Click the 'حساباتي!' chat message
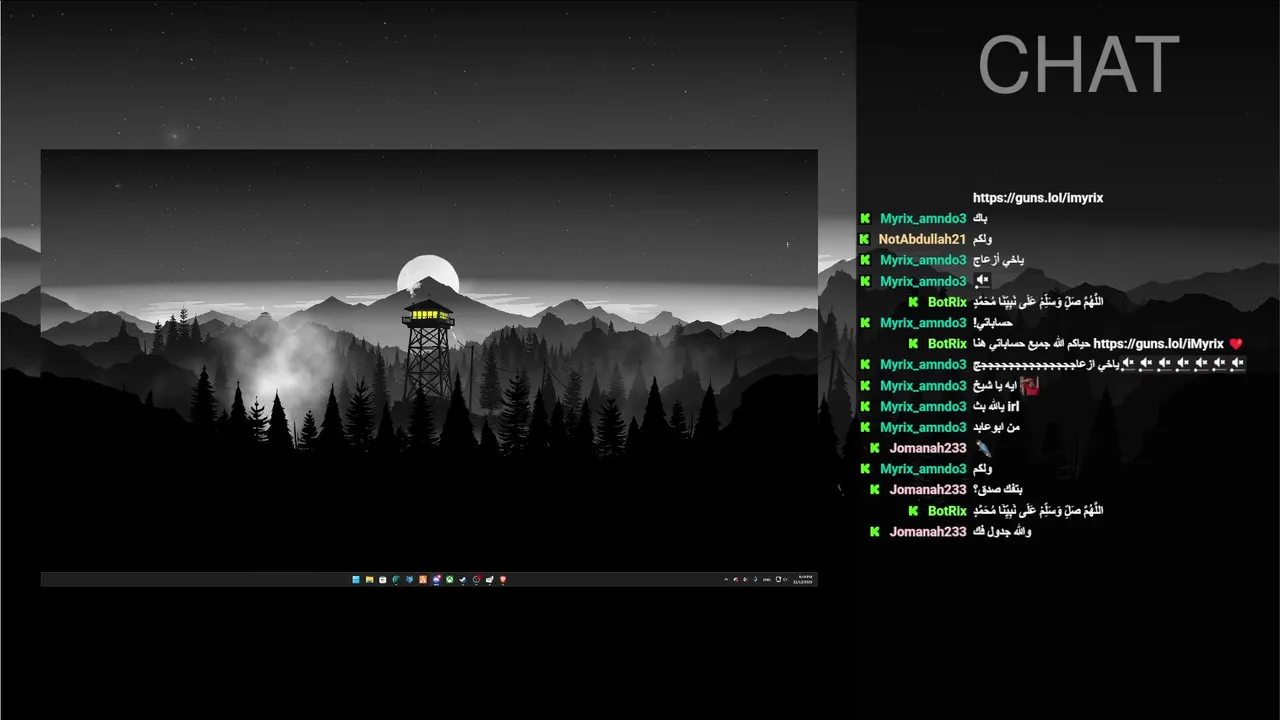Screen dimensions: 1280x720 (x=993, y=323)
